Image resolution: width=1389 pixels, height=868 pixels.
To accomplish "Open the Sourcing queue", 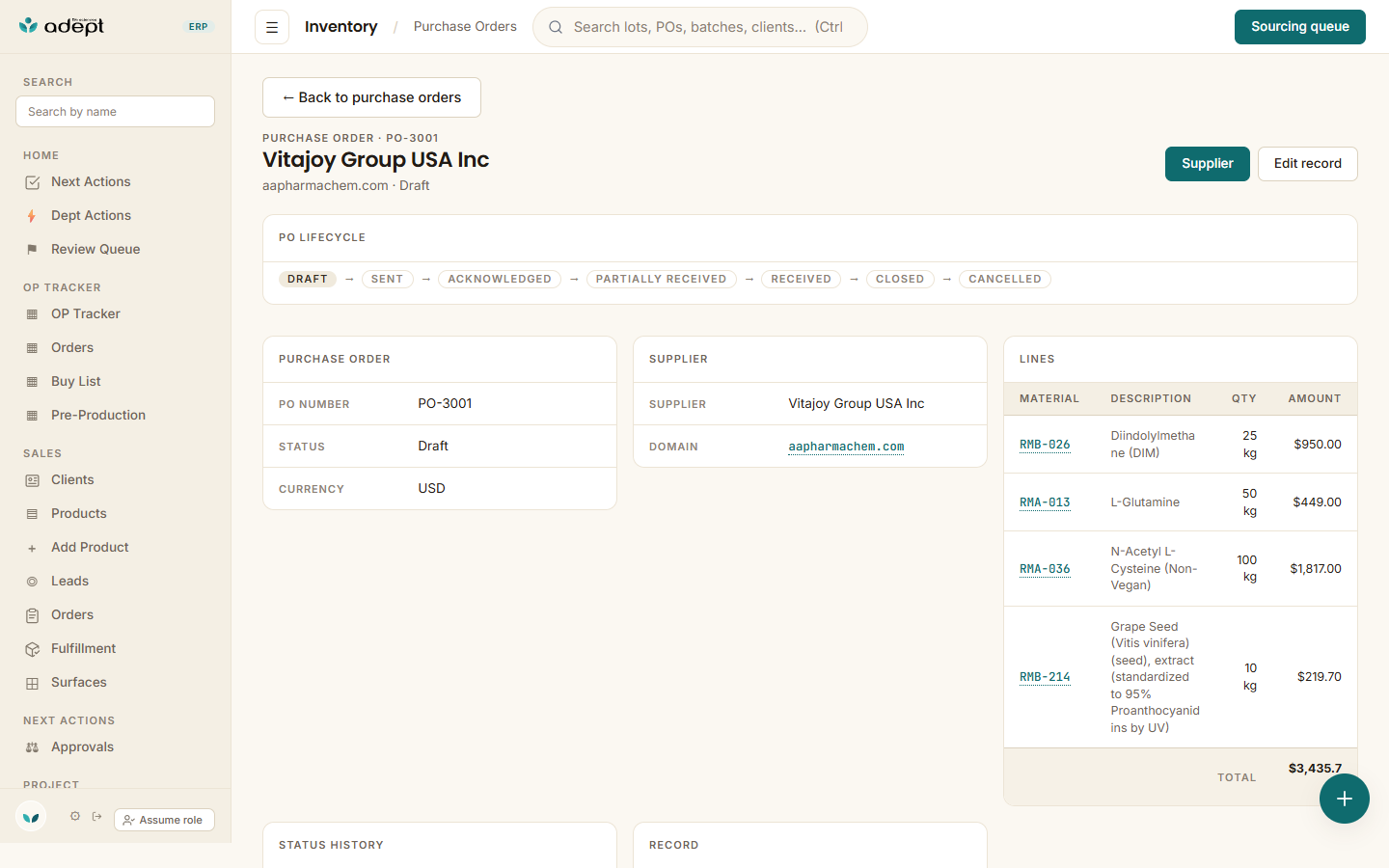I will tap(1300, 27).
